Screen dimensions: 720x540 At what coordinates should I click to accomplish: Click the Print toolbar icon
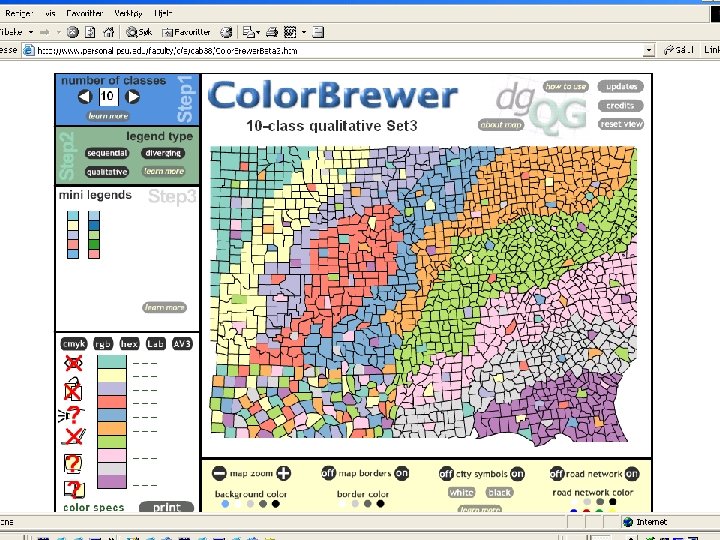coord(272,32)
